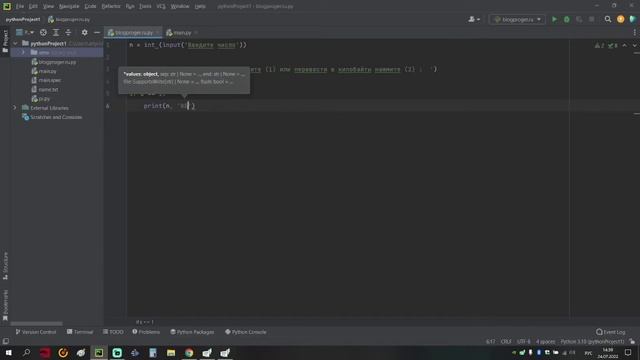The image size is (640, 360).
Task: Open the Python Console tool window
Action: [246, 332]
